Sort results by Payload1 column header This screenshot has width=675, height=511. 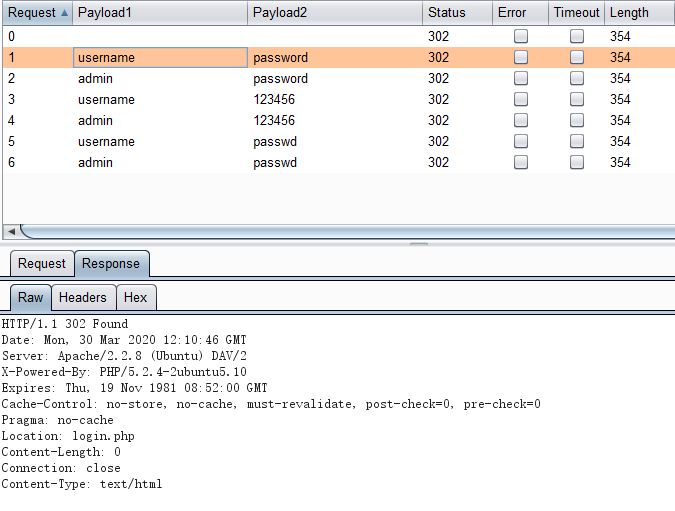(x=160, y=13)
